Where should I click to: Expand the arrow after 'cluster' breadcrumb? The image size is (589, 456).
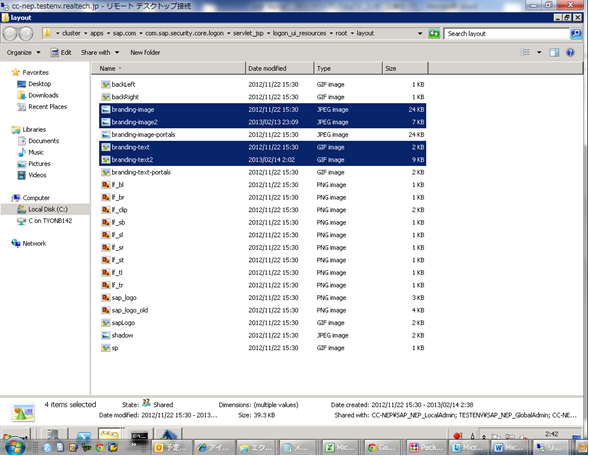coord(85,33)
